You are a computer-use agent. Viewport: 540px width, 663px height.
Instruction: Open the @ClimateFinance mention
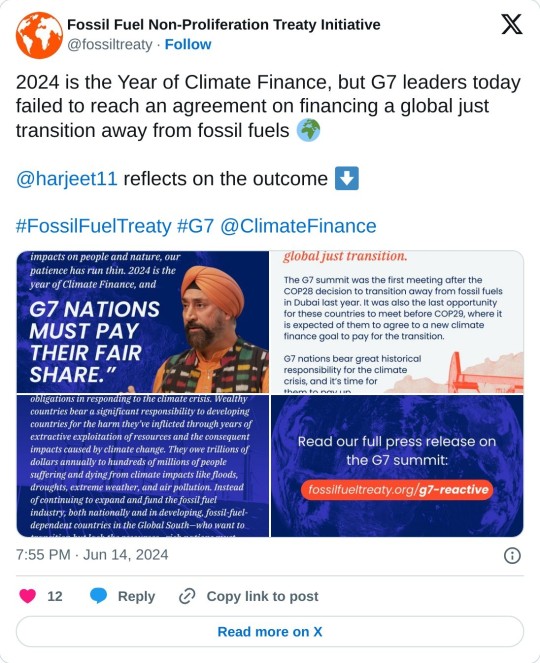(x=298, y=226)
